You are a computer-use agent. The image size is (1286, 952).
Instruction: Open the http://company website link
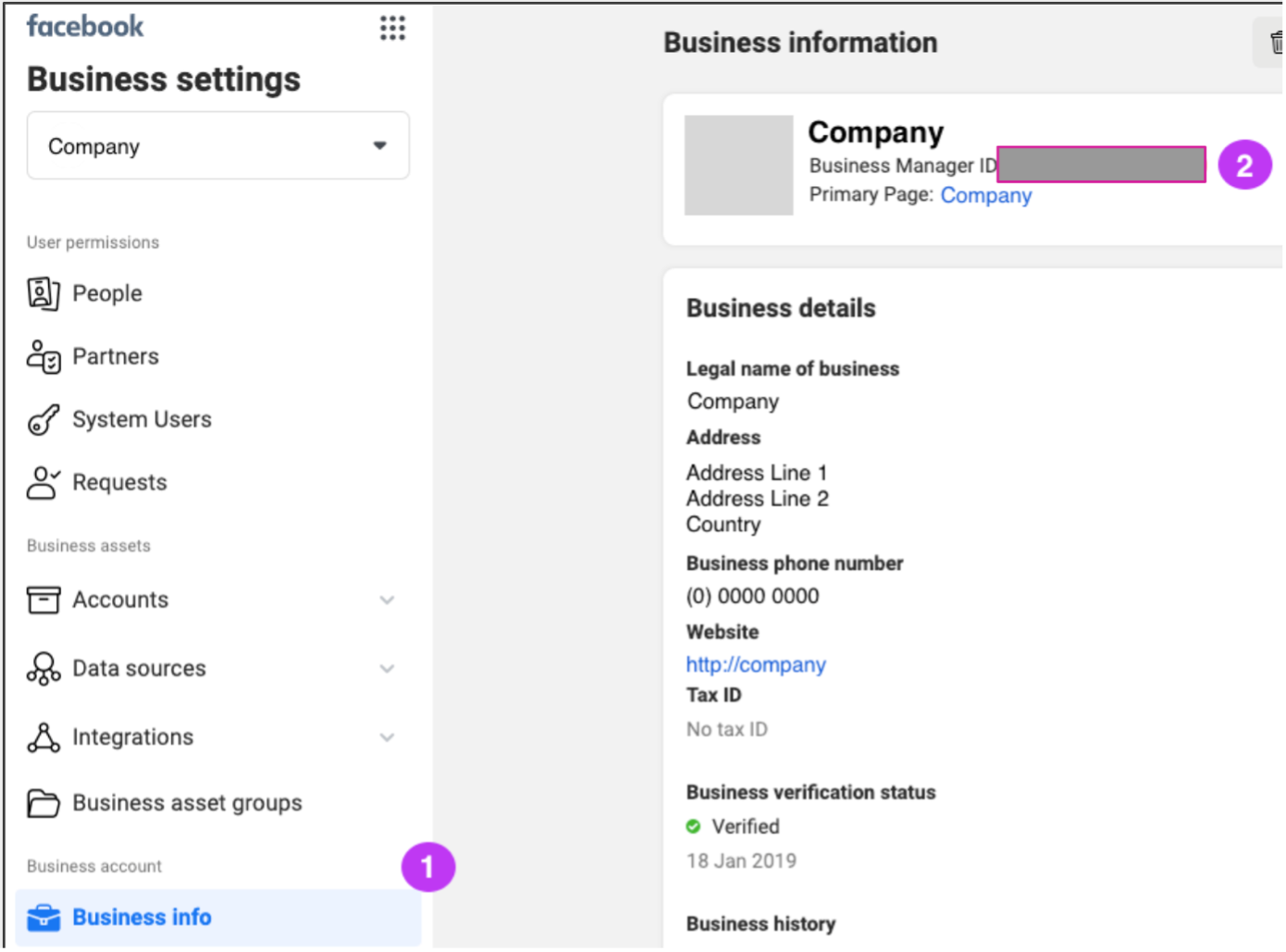pyautogui.click(x=756, y=664)
